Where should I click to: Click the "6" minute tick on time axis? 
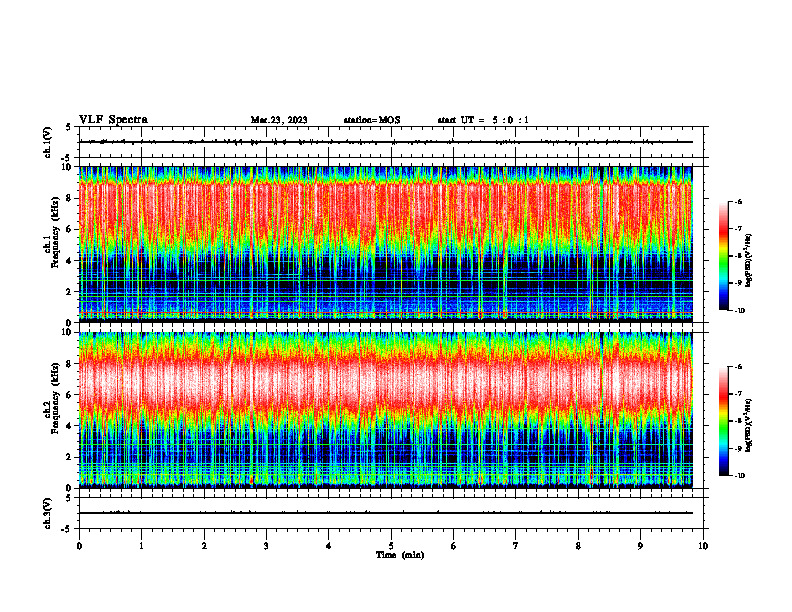coord(454,546)
